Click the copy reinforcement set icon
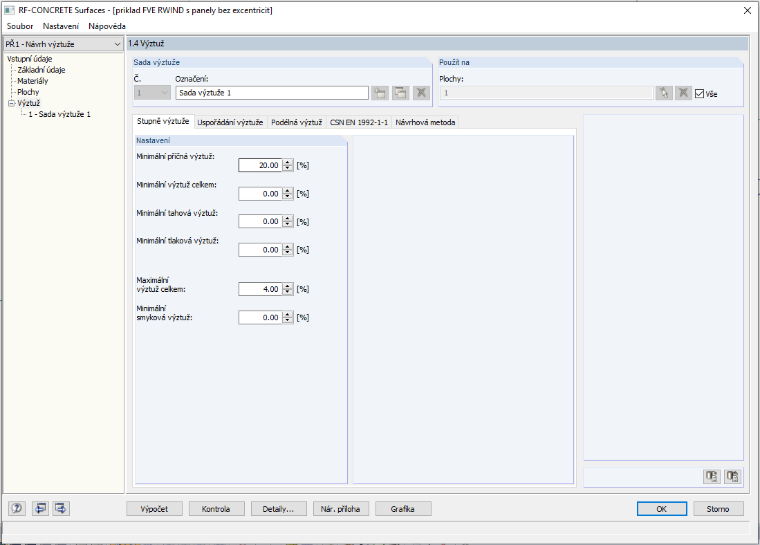The image size is (760, 545). point(400,93)
